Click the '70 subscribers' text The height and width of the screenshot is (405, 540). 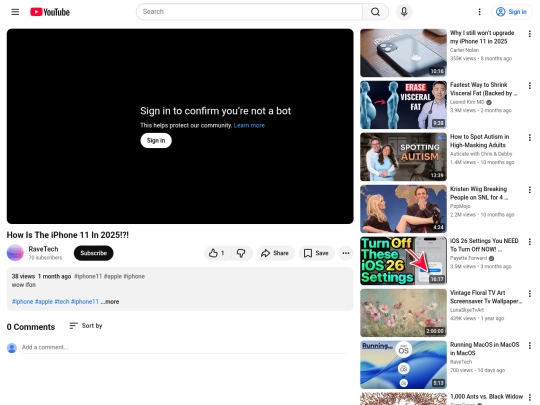click(45, 258)
